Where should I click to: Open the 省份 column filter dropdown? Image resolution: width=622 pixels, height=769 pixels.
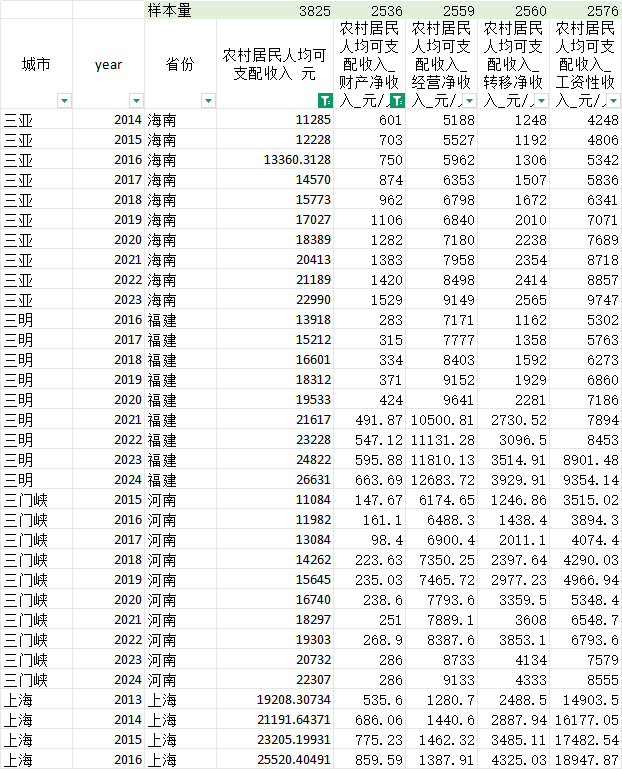(208, 101)
